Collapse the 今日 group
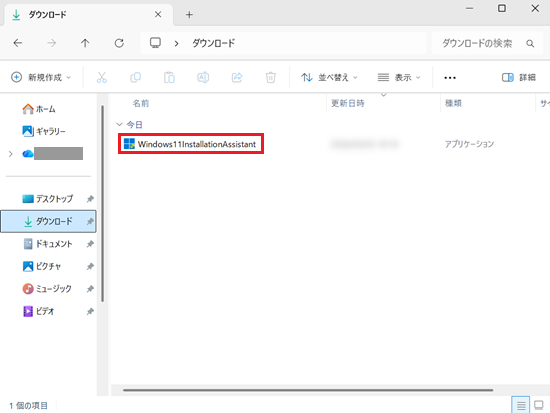Screen dimensions: 550x413 click(x=119, y=125)
